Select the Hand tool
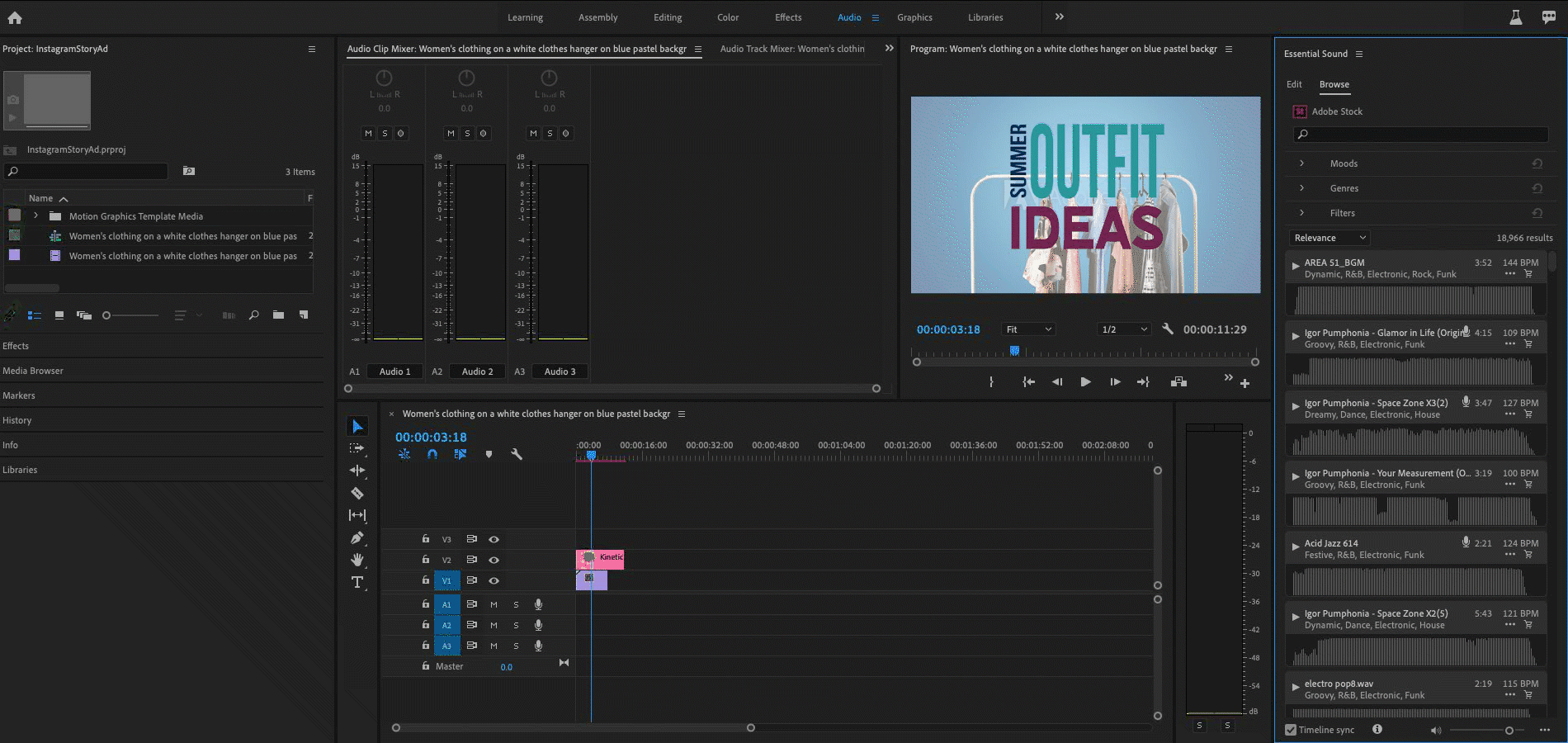 [357, 560]
